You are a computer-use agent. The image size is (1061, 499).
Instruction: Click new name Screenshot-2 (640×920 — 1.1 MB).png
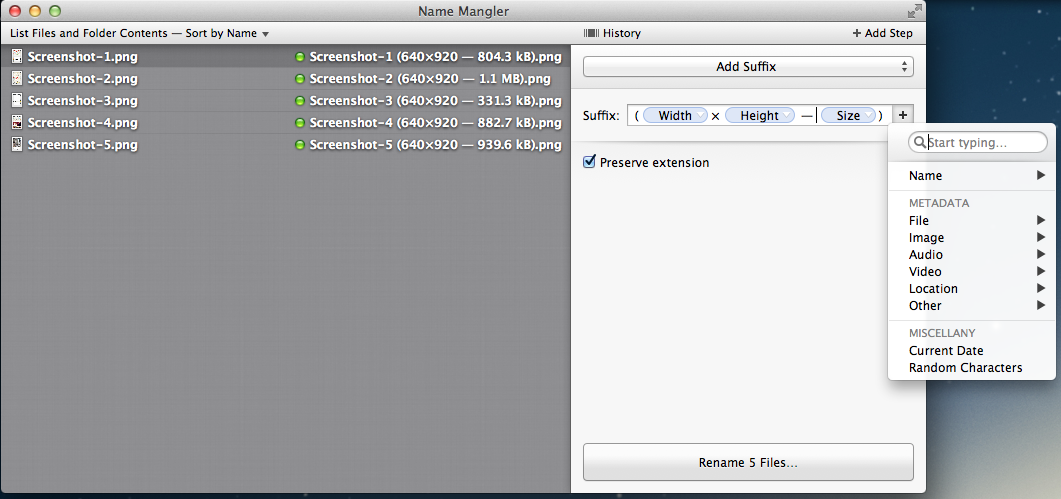coord(430,79)
